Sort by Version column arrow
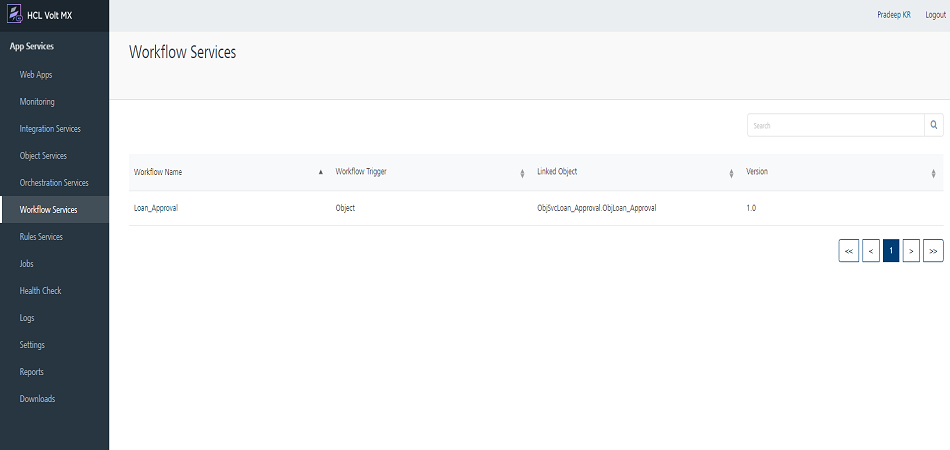The image size is (950, 450). point(933,173)
